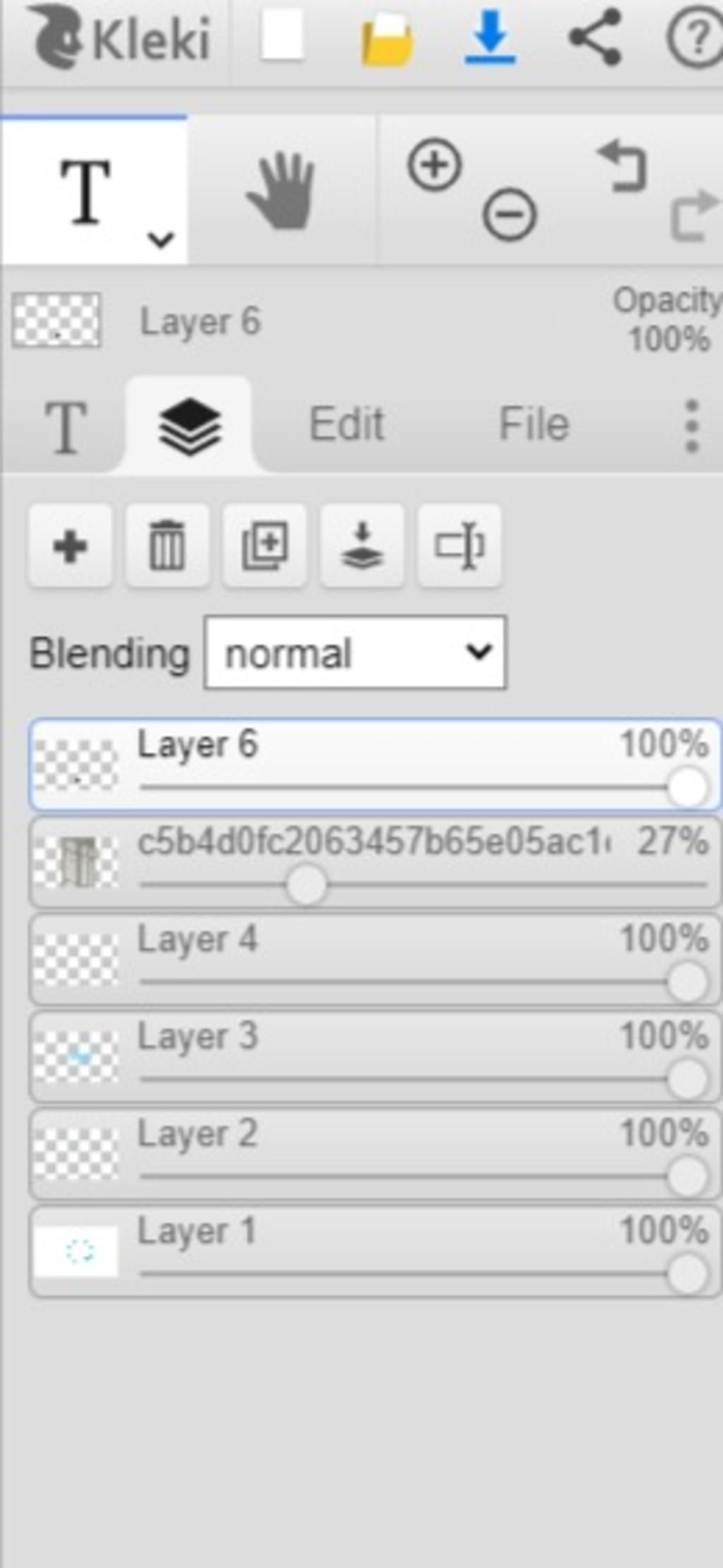Select the Hand pan tool
723x1568 pixels.
coord(282,191)
